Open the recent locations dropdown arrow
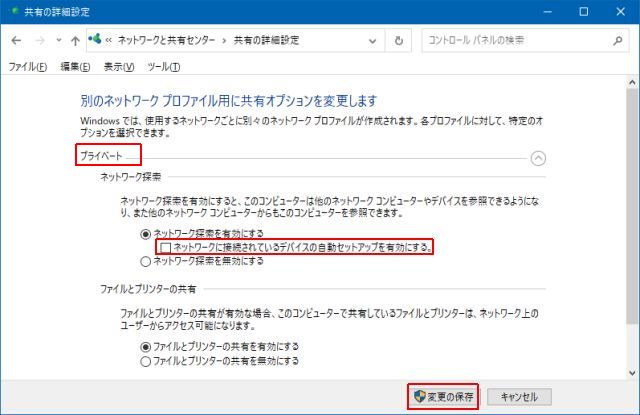 point(58,41)
